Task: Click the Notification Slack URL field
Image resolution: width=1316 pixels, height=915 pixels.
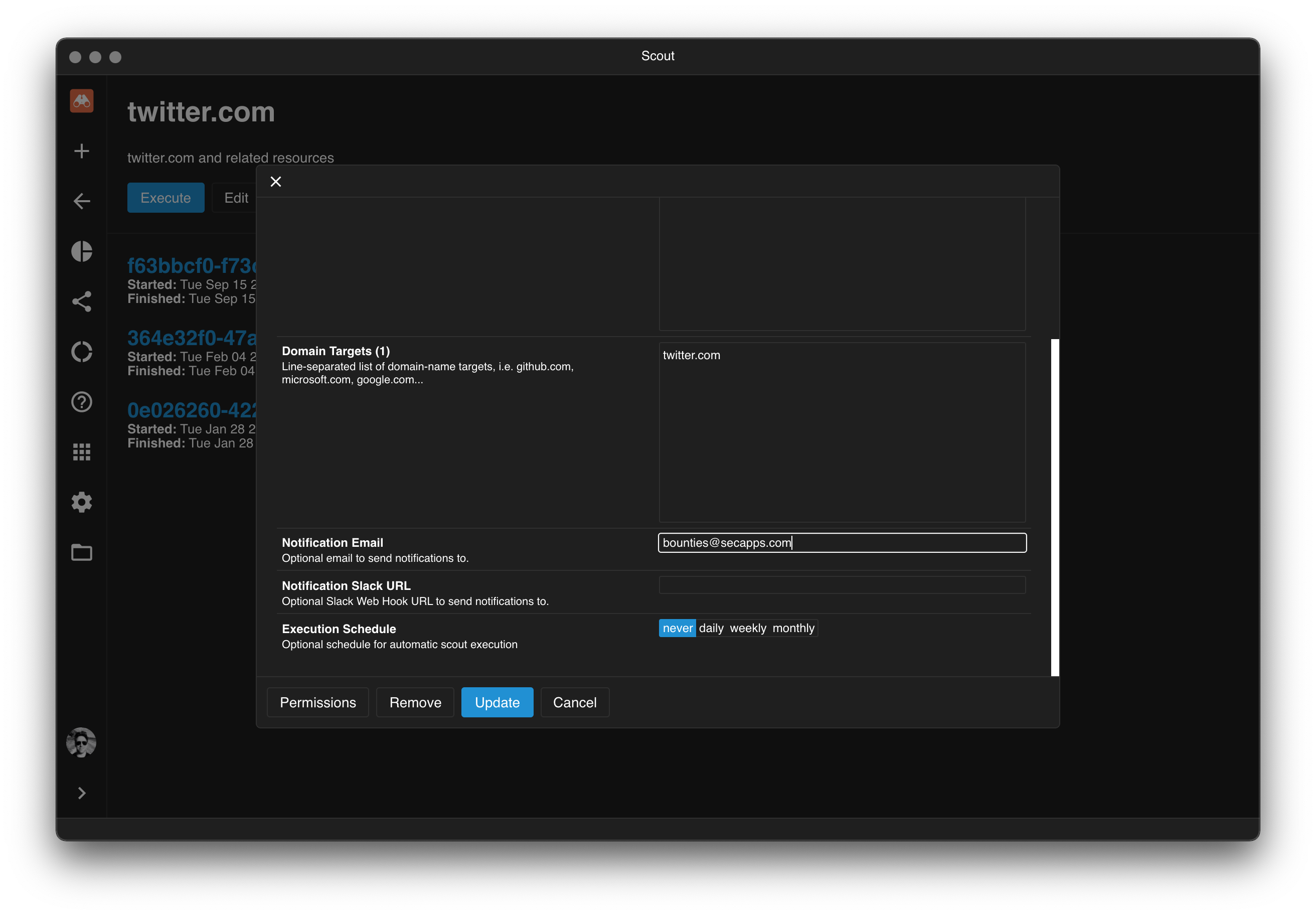Action: [842, 585]
